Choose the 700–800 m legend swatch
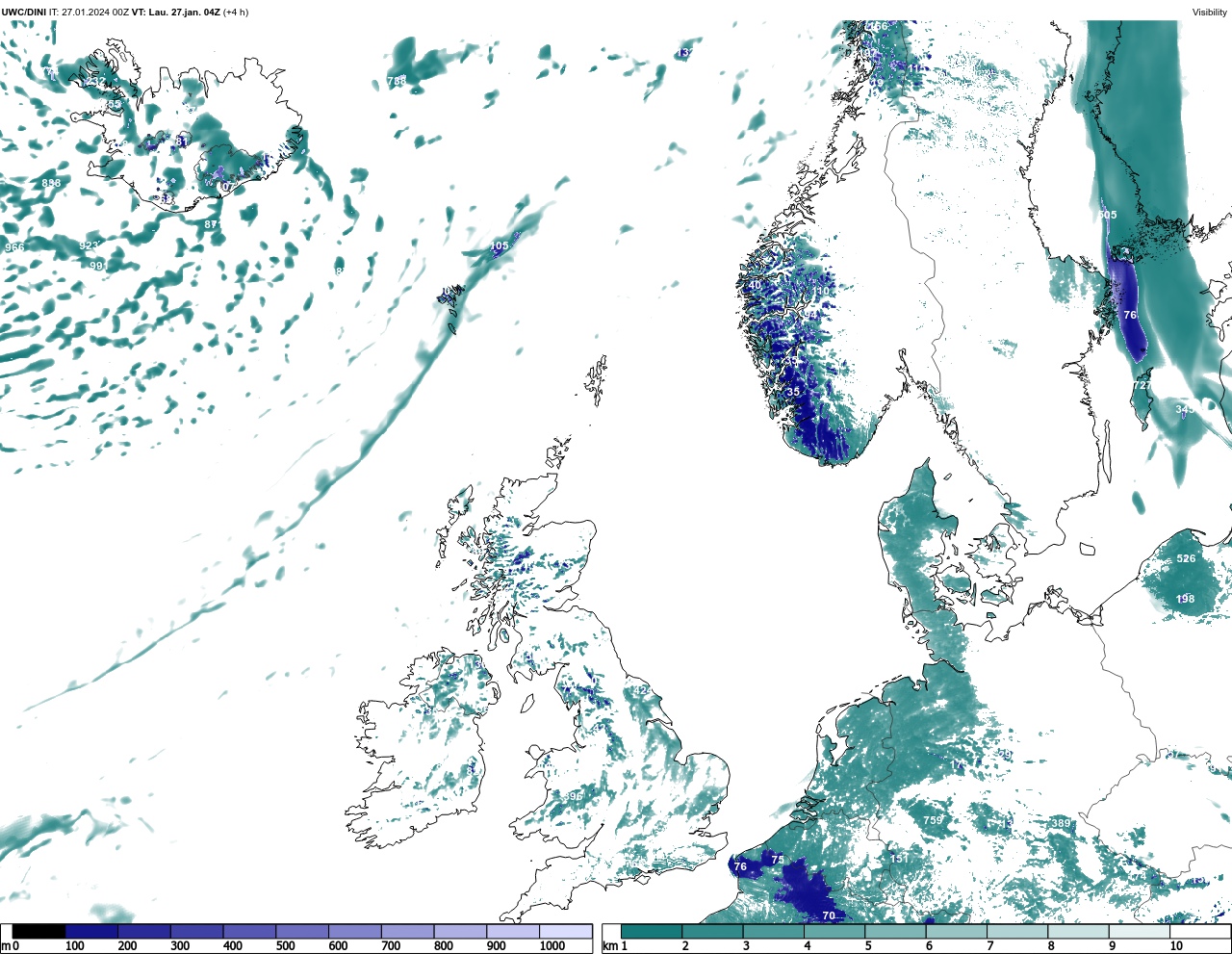The width and height of the screenshot is (1232, 954). point(407,931)
